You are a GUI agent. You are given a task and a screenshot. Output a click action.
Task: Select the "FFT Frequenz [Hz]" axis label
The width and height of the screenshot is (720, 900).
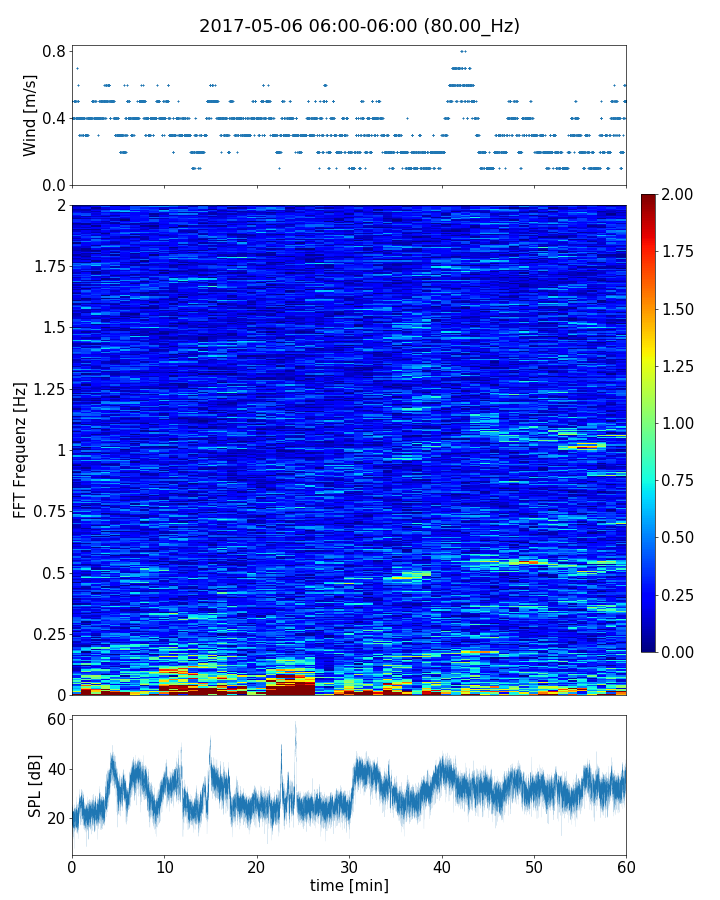point(20,450)
